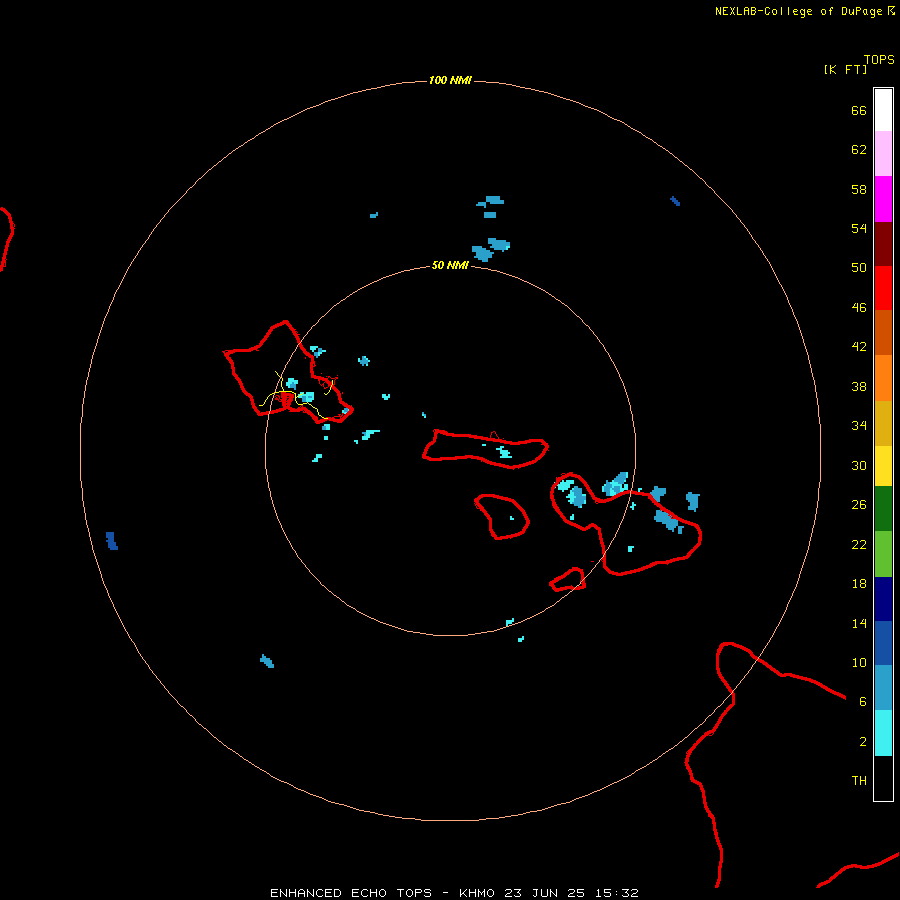Click the light pink 62 kft swatch
Screen dimensions: 900x900
coord(883,154)
